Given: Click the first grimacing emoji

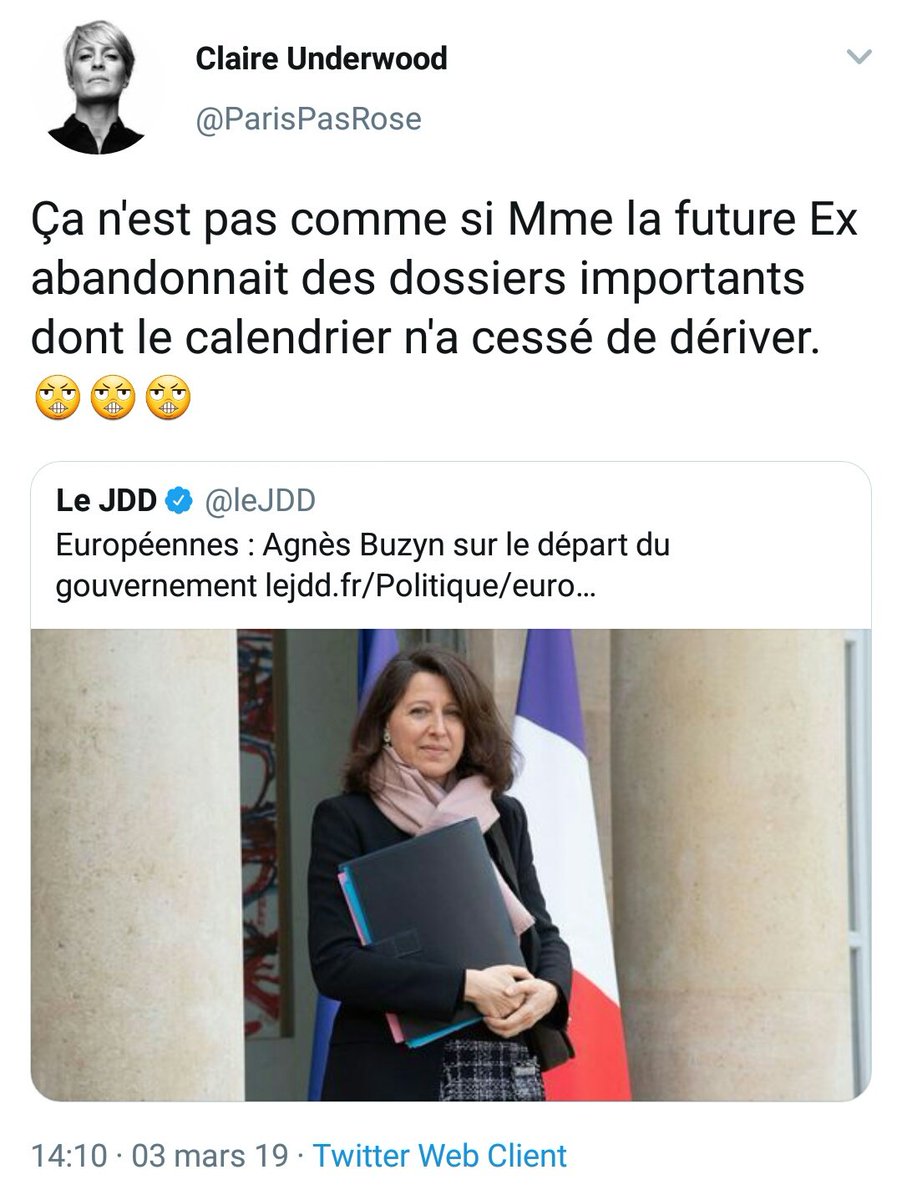Looking at the screenshot, I should (55, 399).
